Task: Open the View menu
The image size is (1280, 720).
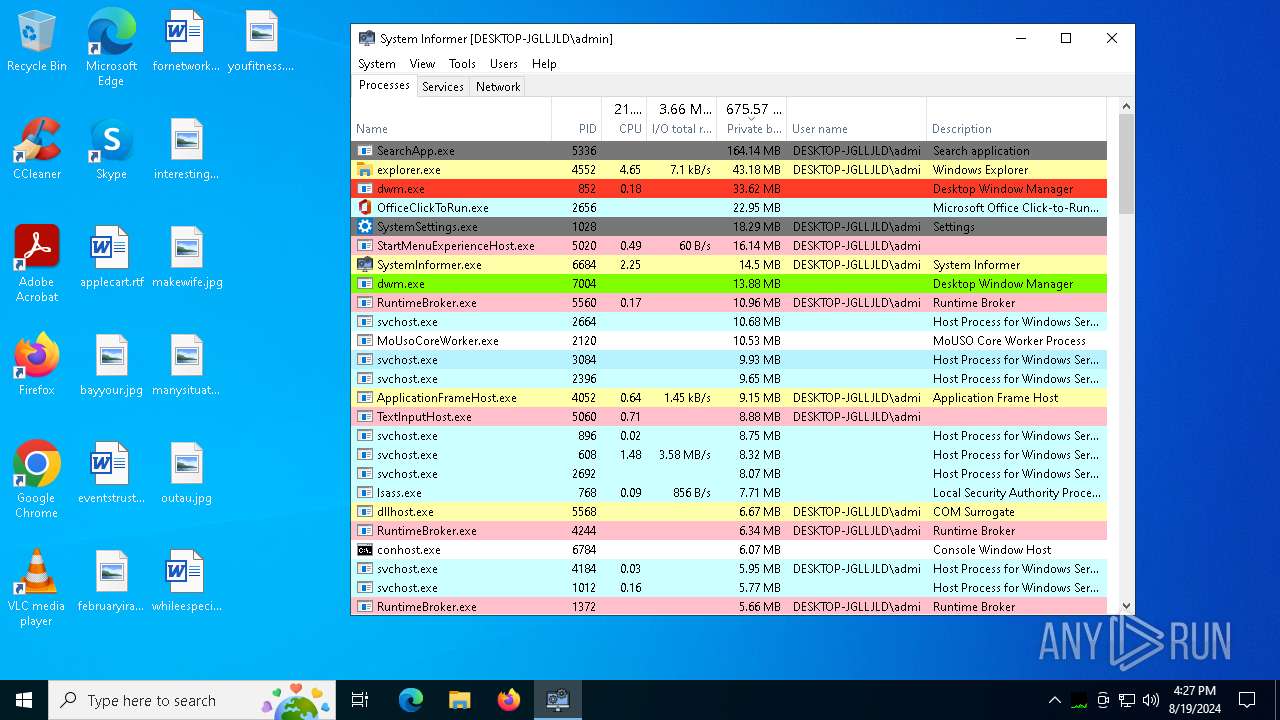Action: (422, 63)
